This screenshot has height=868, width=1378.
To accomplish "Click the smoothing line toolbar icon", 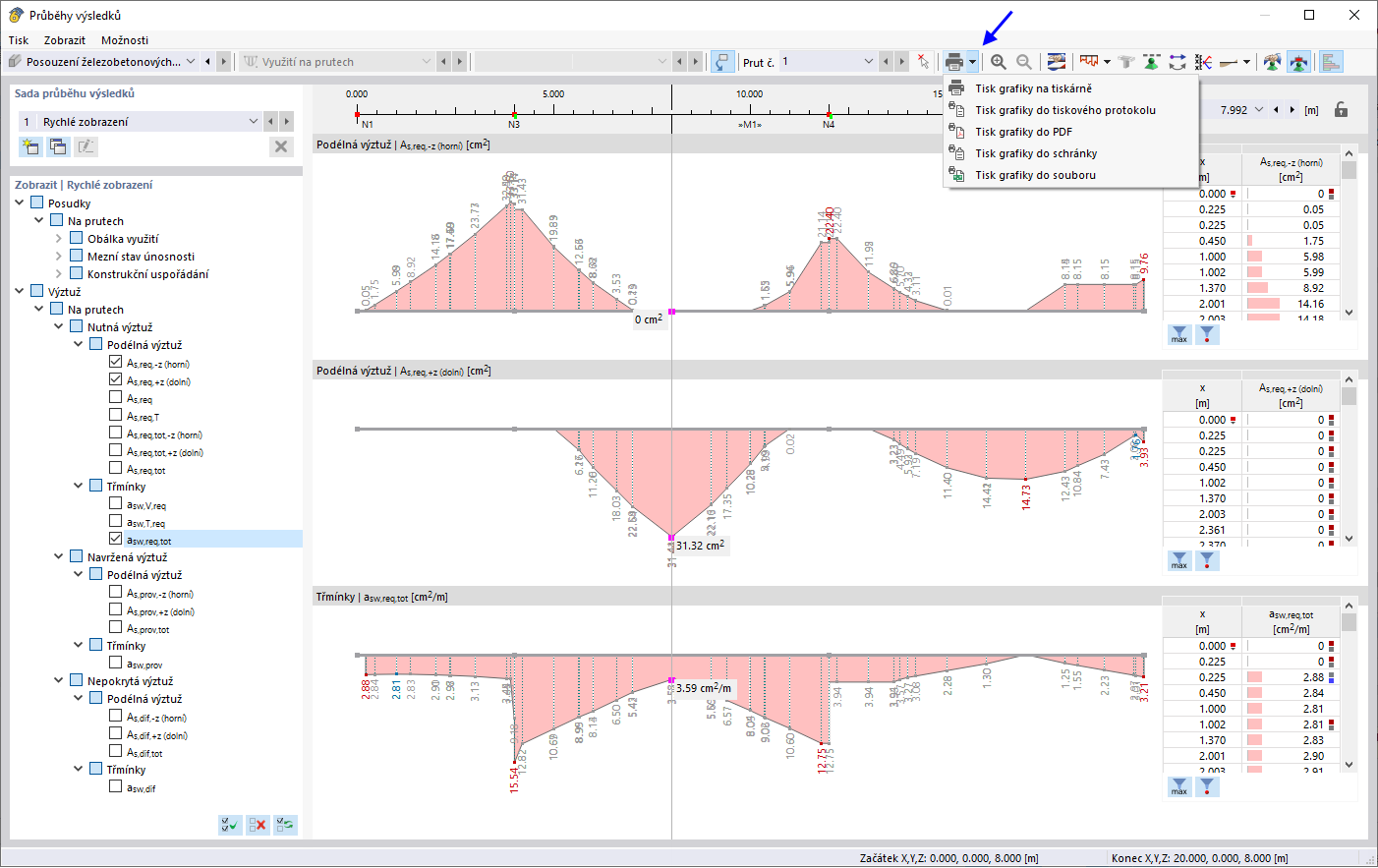I will (1229, 62).
